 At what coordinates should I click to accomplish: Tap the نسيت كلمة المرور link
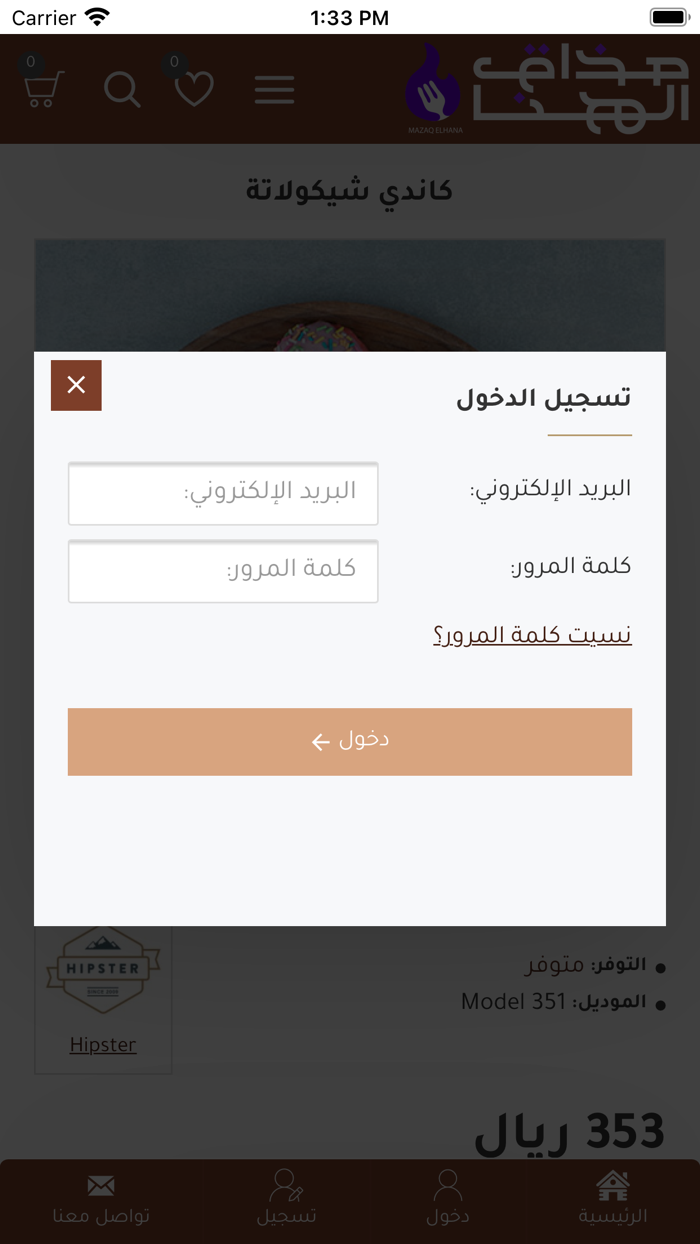click(531, 634)
